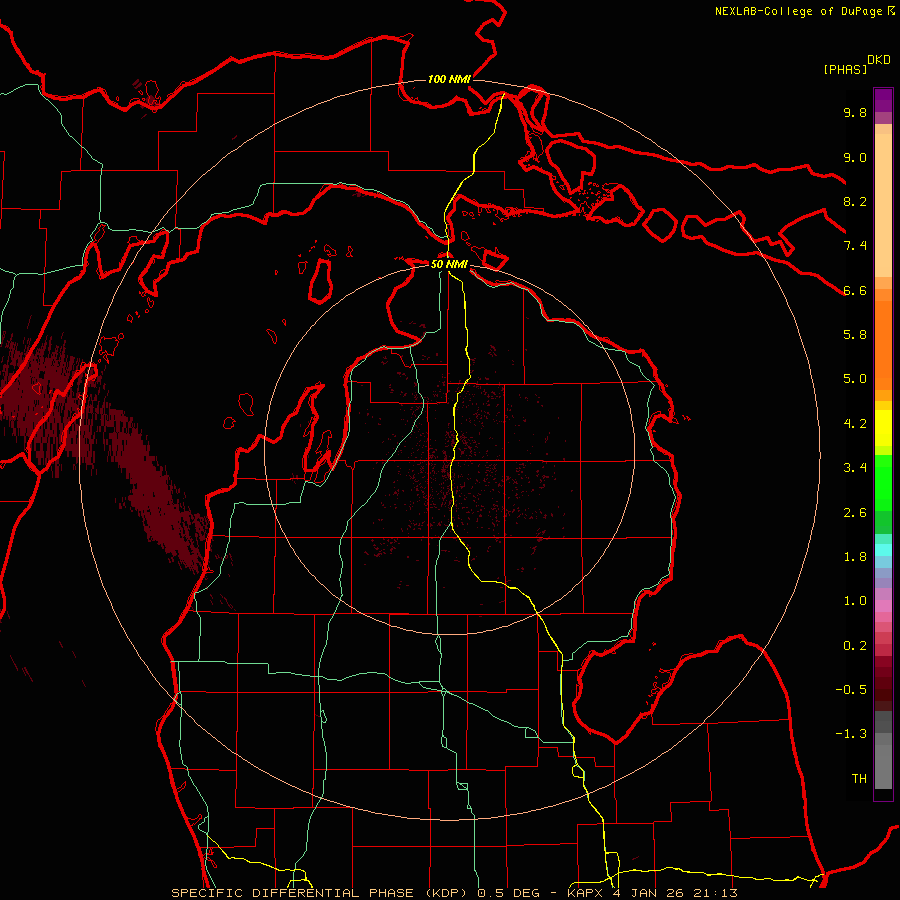This screenshot has height=900, width=900.
Task: Pick the cyan color band near 1.8
Action: point(883,550)
